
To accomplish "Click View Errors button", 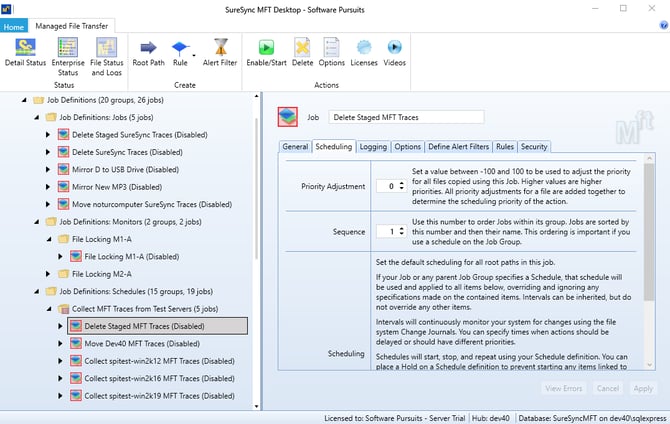I will click(x=564, y=389).
